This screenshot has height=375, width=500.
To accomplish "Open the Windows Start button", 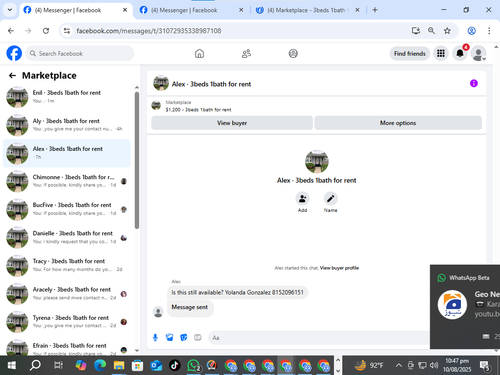I will pos(11,366).
